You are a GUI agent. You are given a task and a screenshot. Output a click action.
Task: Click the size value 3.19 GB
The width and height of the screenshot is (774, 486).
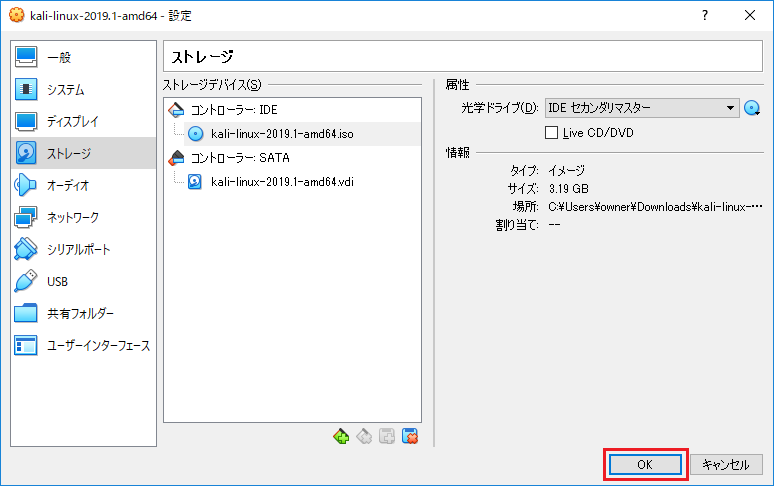coord(569,188)
